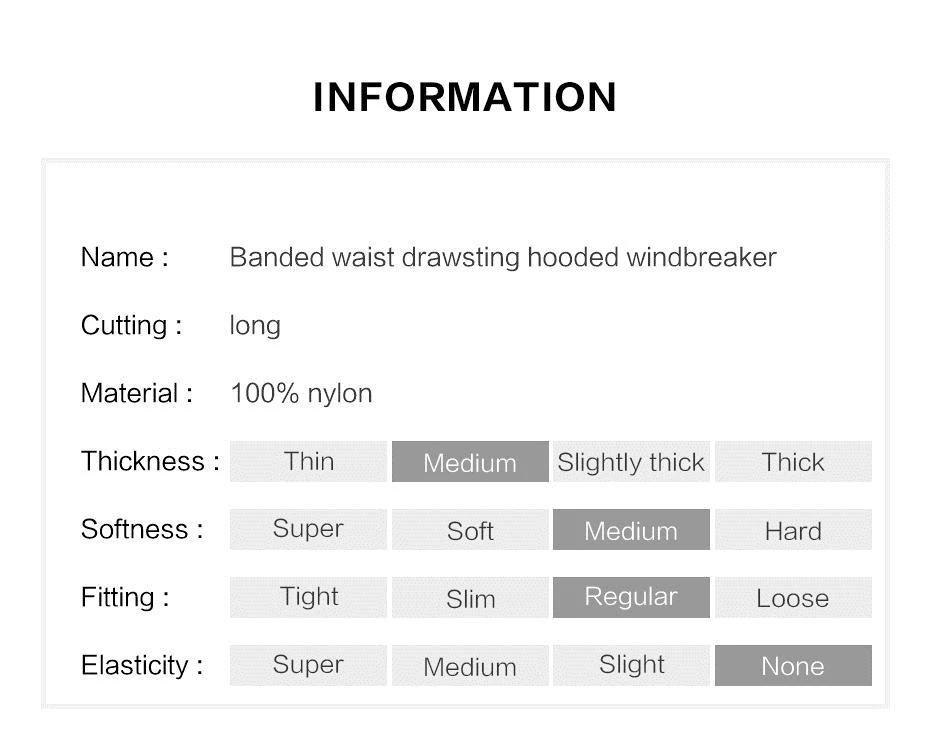Click the Cutting value long
Viewport: 930px width, 746px height.
tap(255, 326)
